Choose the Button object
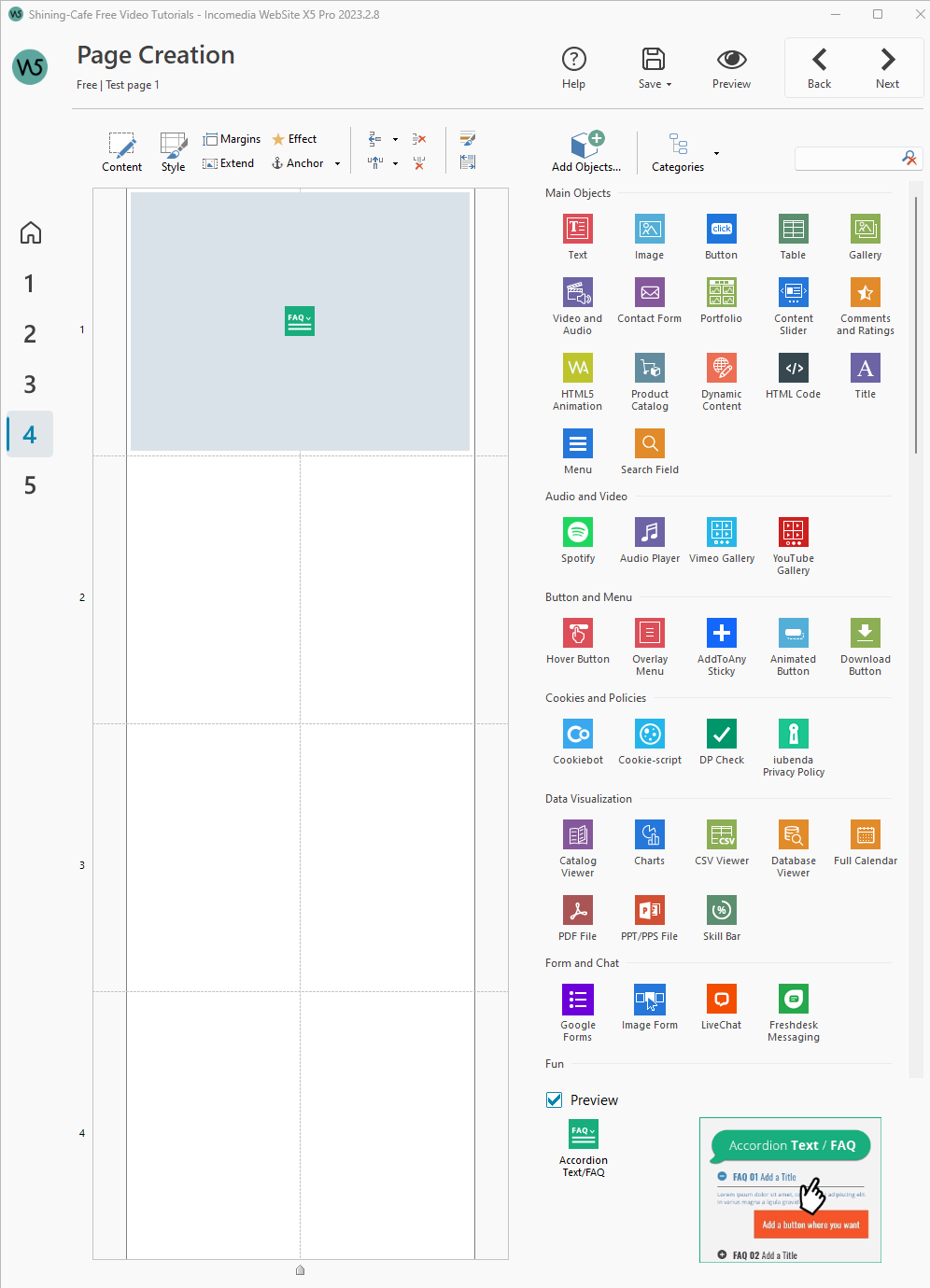Image resolution: width=930 pixels, height=1288 pixels. point(721,229)
